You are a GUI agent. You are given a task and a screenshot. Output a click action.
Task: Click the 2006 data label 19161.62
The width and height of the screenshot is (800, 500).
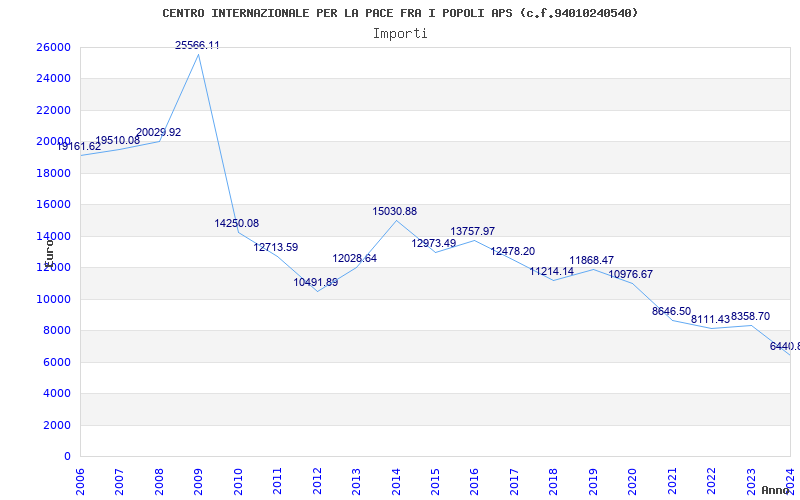coord(78,147)
